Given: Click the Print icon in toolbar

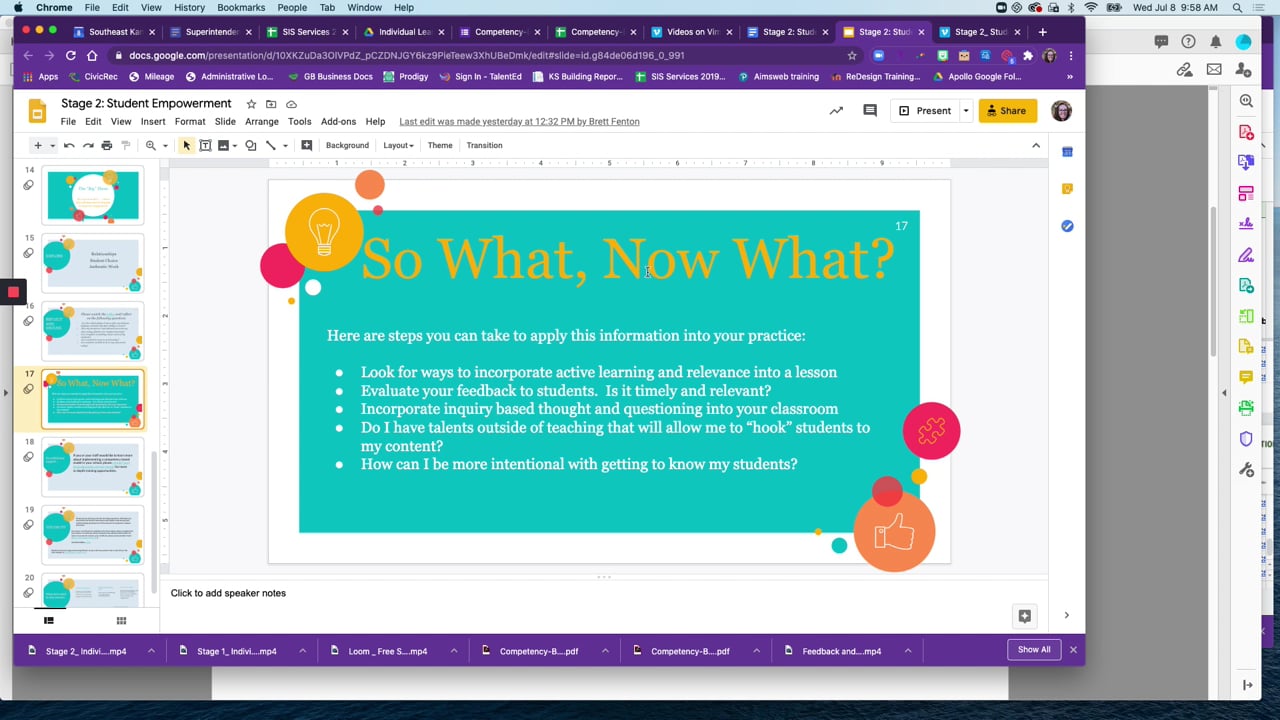Looking at the screenshot, I should tap(107, 146).
